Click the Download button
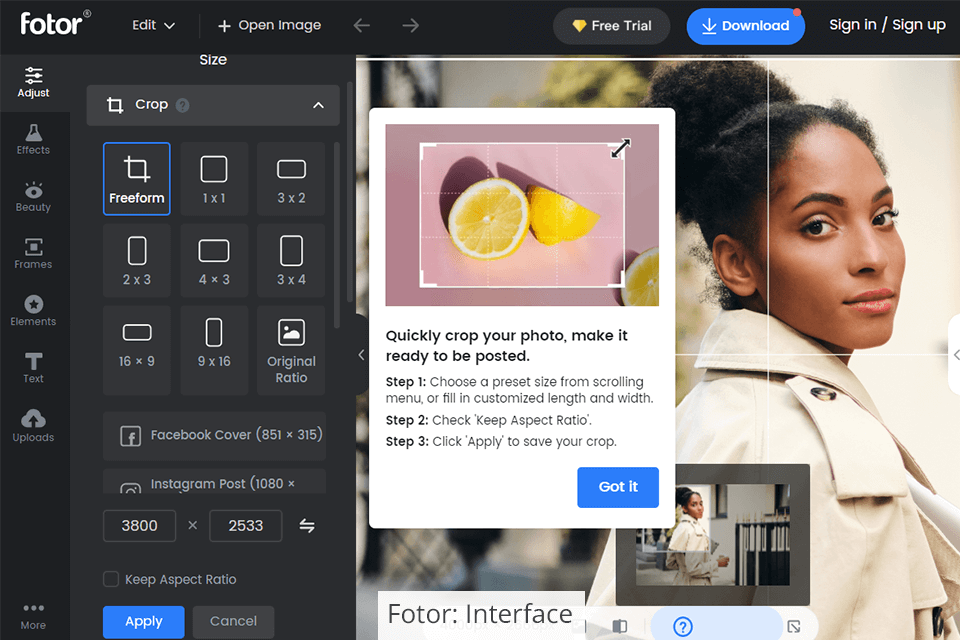 pos(745,26)
